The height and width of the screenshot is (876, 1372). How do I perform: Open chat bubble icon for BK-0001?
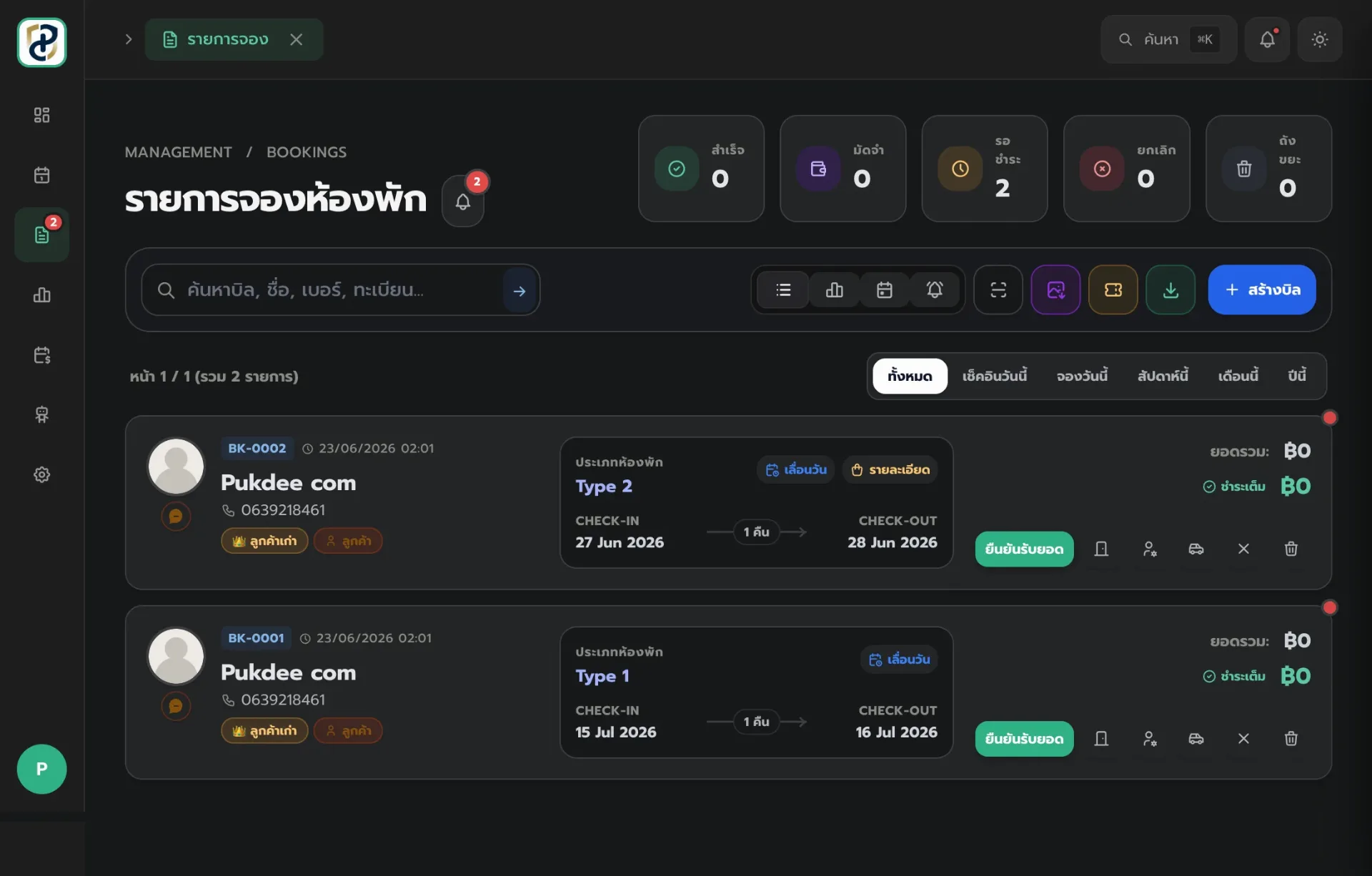coord(176,706)
